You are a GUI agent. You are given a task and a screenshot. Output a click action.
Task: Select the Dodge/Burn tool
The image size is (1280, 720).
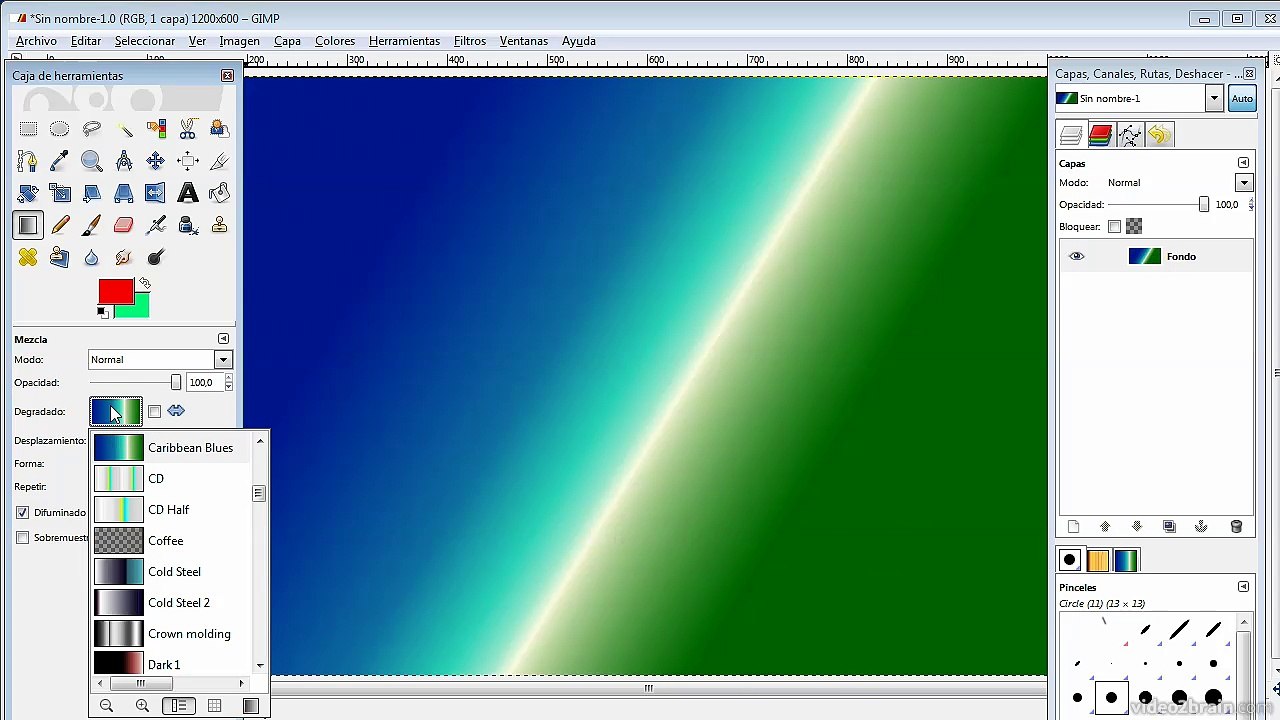[x=156, y=257]
